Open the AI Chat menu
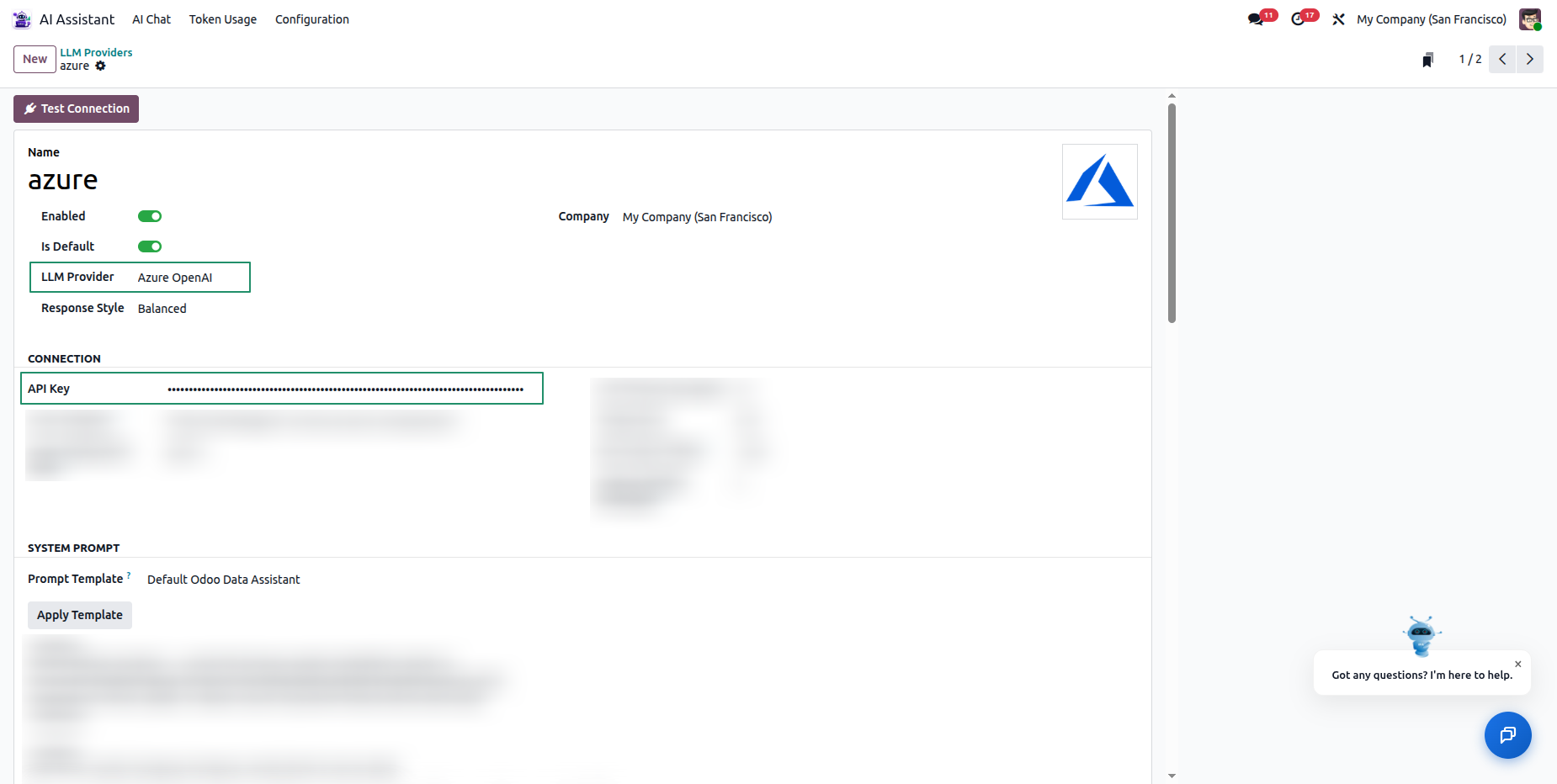The image size is (1557, 784). (151, 19)
